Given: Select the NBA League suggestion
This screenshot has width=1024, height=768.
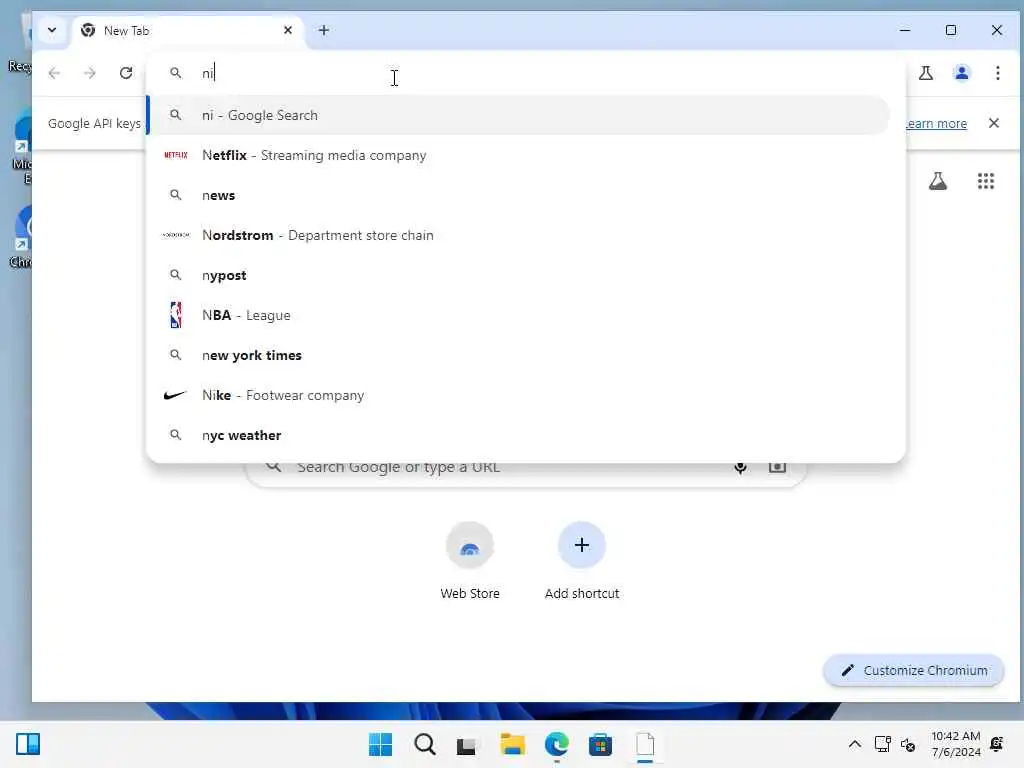Looking at the screenshot, I should pos(519,315).
